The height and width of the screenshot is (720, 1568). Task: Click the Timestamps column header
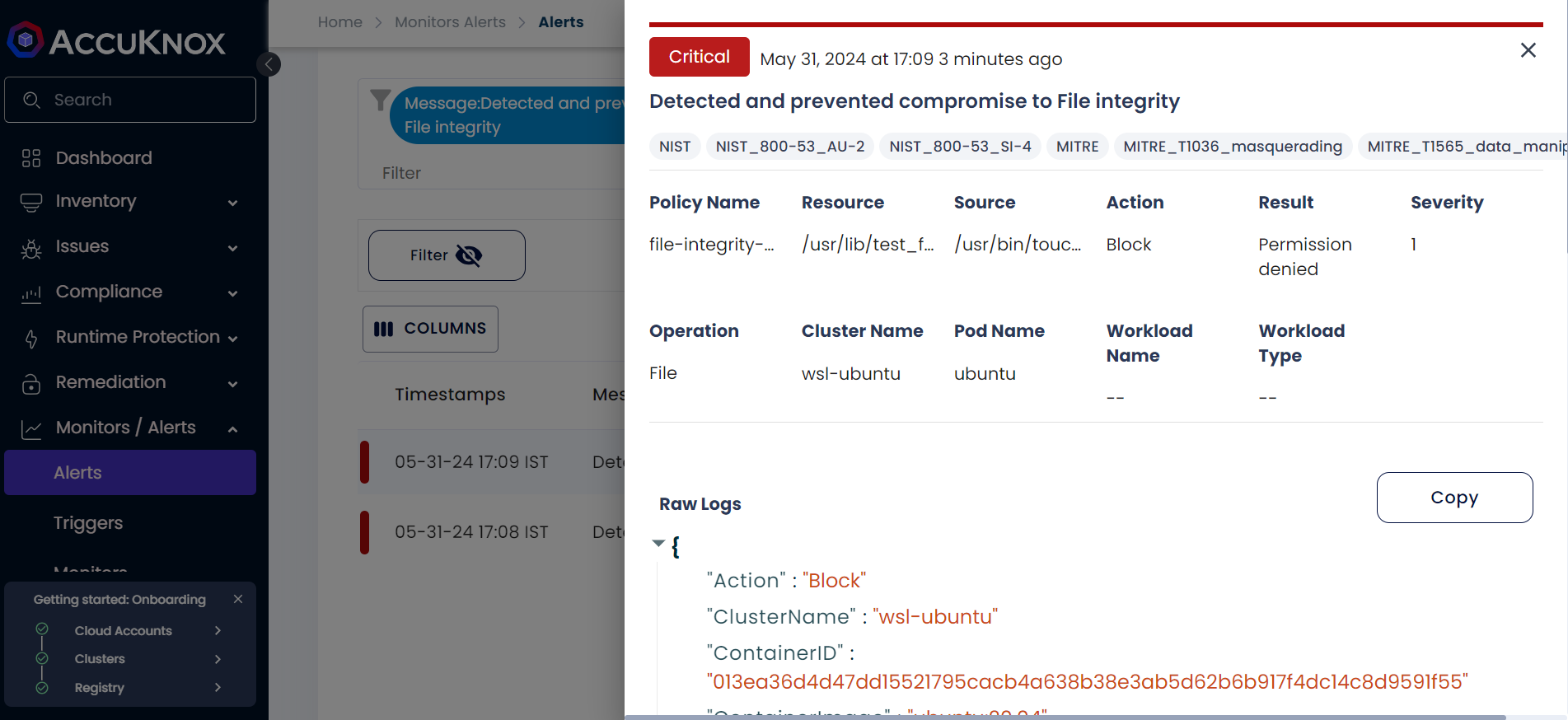pyautogui.click(x=450, y=395)
